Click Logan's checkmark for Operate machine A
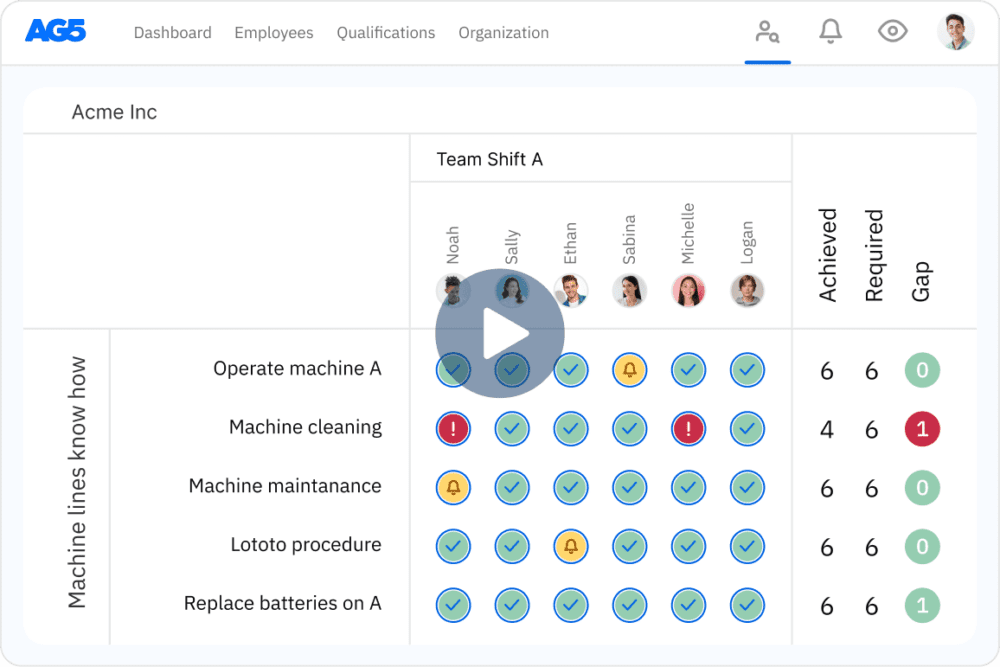The image size is (1000, 667). tap(747, 370)
